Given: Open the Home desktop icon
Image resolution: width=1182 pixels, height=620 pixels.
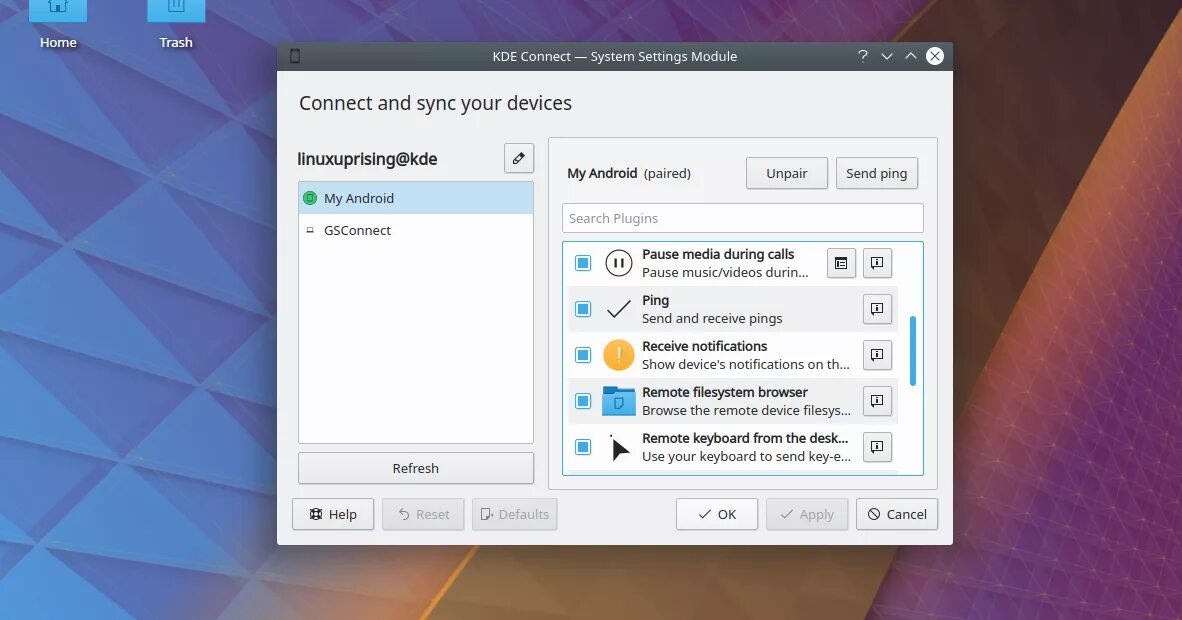Looking at the screenshot, I should pyautogui.click(x=58, y=24).
